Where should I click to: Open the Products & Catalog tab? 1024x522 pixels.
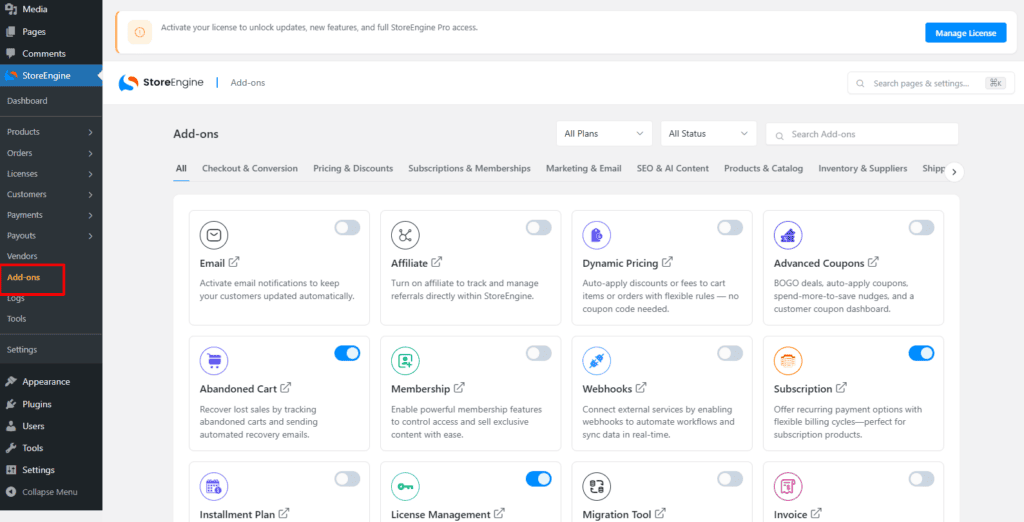click(x=763, y=169)
